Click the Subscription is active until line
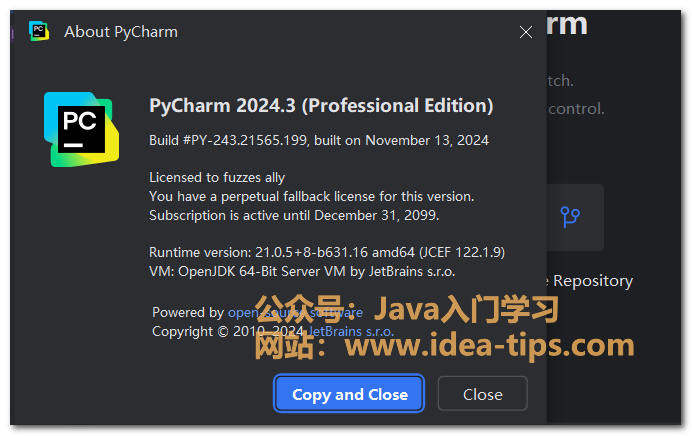This screenshot has width=692, height=436. 294,215
